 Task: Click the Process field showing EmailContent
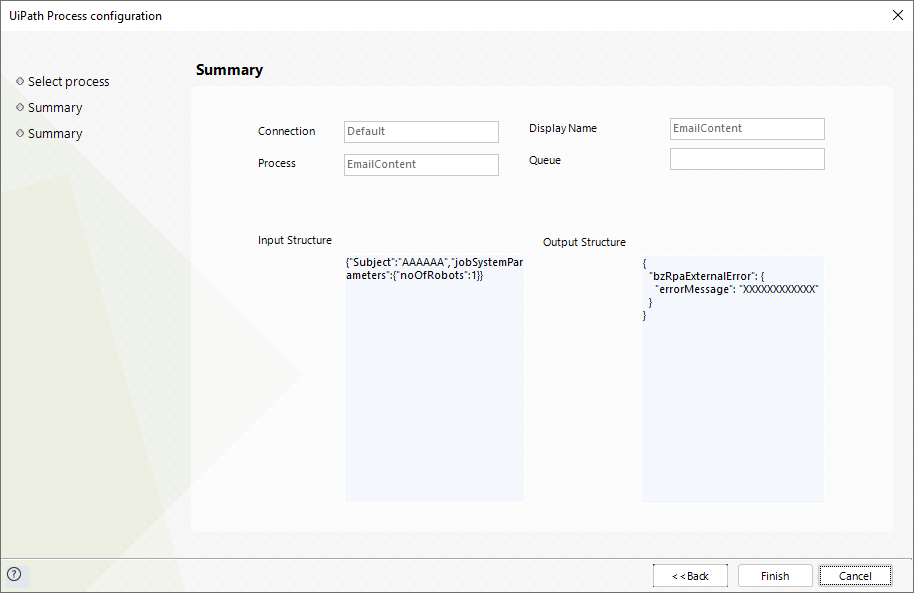421,164
